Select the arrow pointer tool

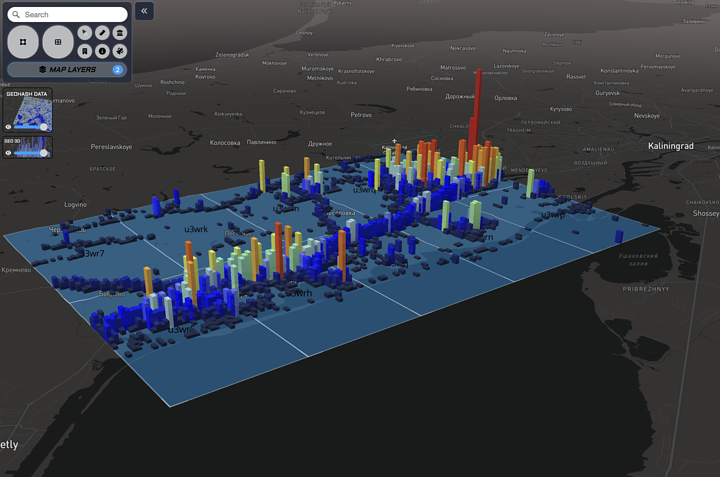click(85, 33)
